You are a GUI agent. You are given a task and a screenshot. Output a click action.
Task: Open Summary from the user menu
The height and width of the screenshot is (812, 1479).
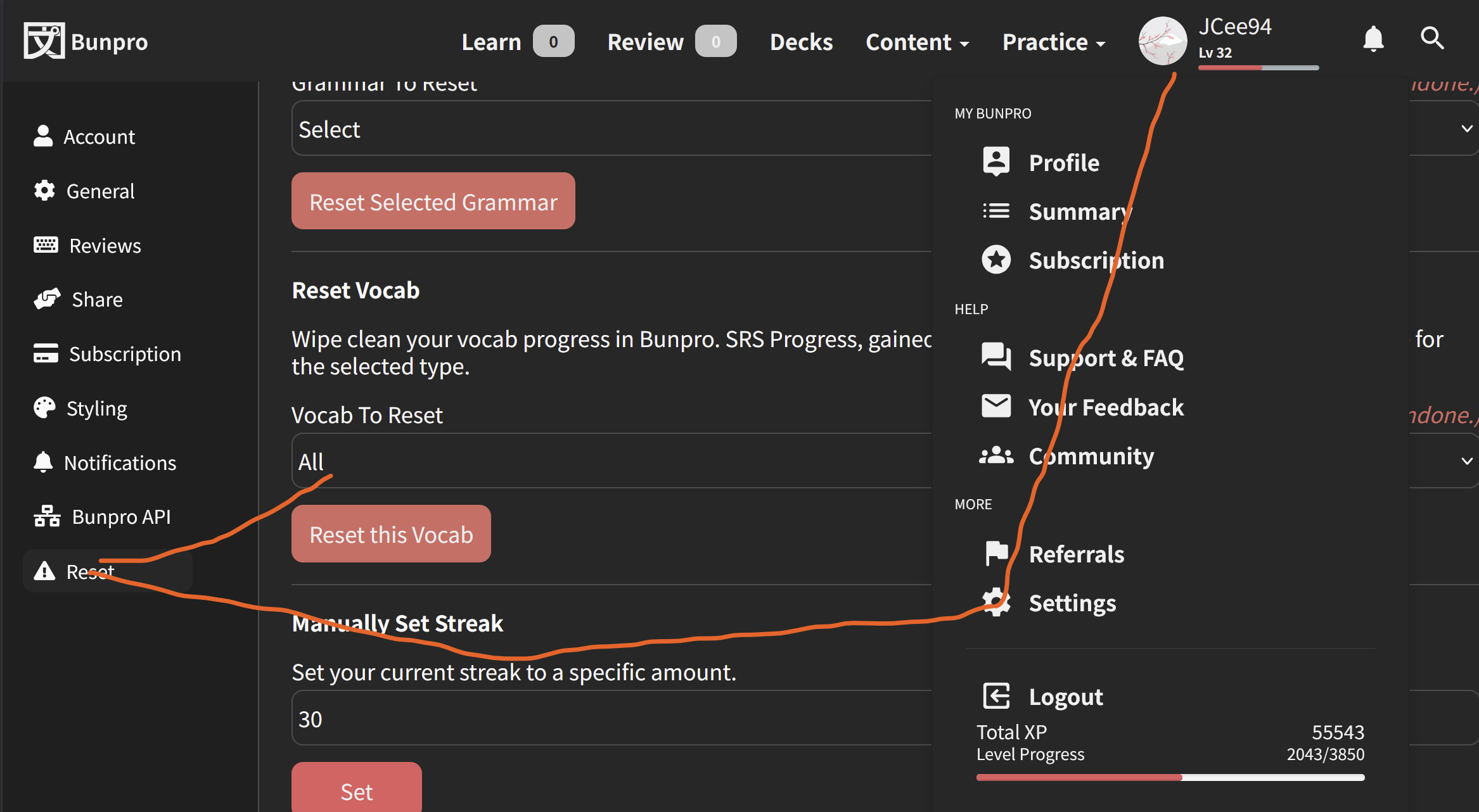(x=1080, y=212)
